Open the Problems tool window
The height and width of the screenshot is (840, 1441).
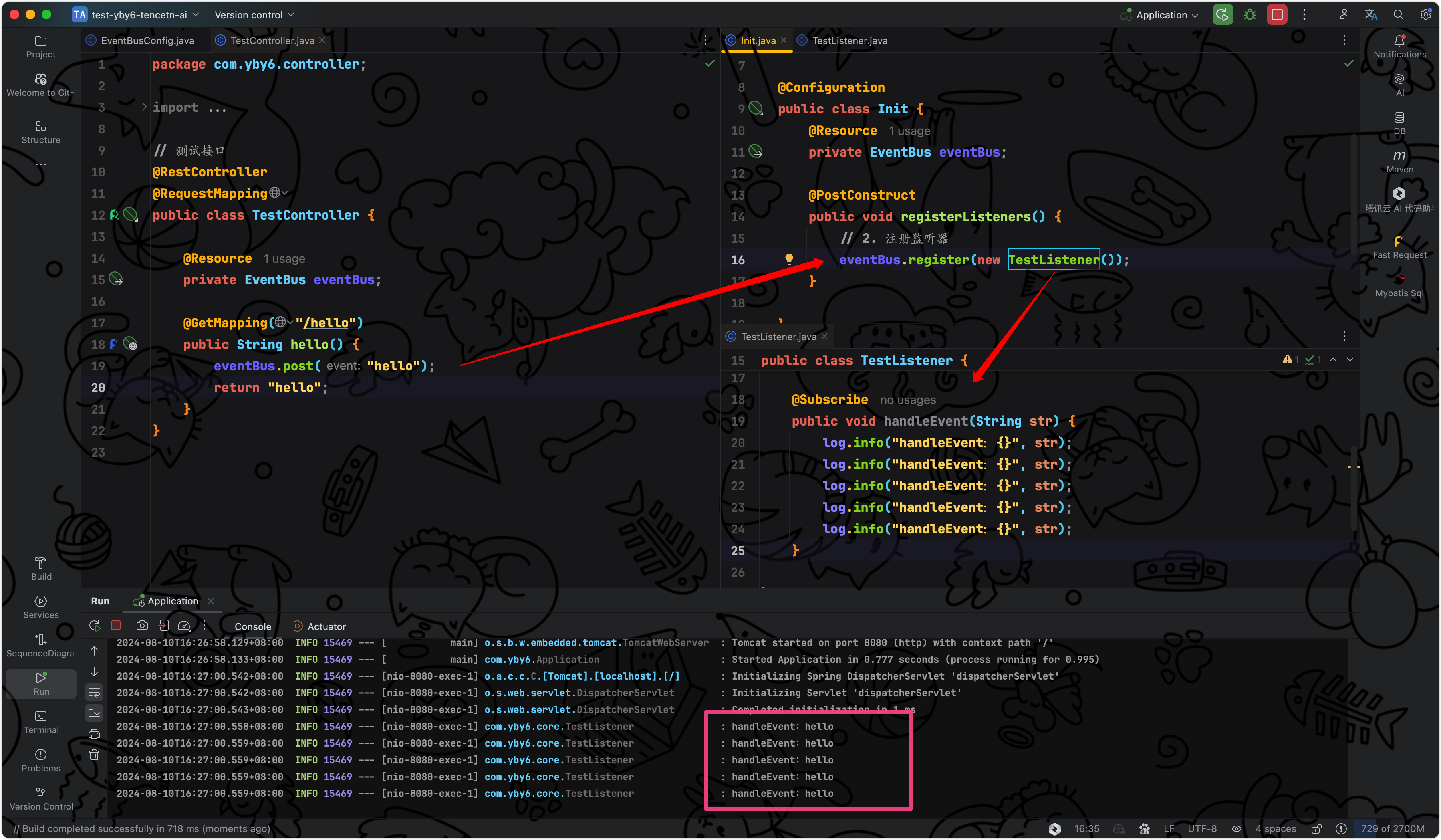click(41, 761)
